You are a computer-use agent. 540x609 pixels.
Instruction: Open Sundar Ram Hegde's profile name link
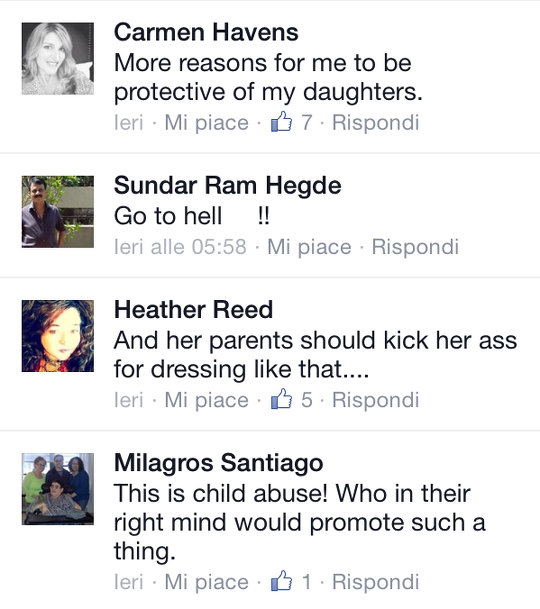click(228, 185)
